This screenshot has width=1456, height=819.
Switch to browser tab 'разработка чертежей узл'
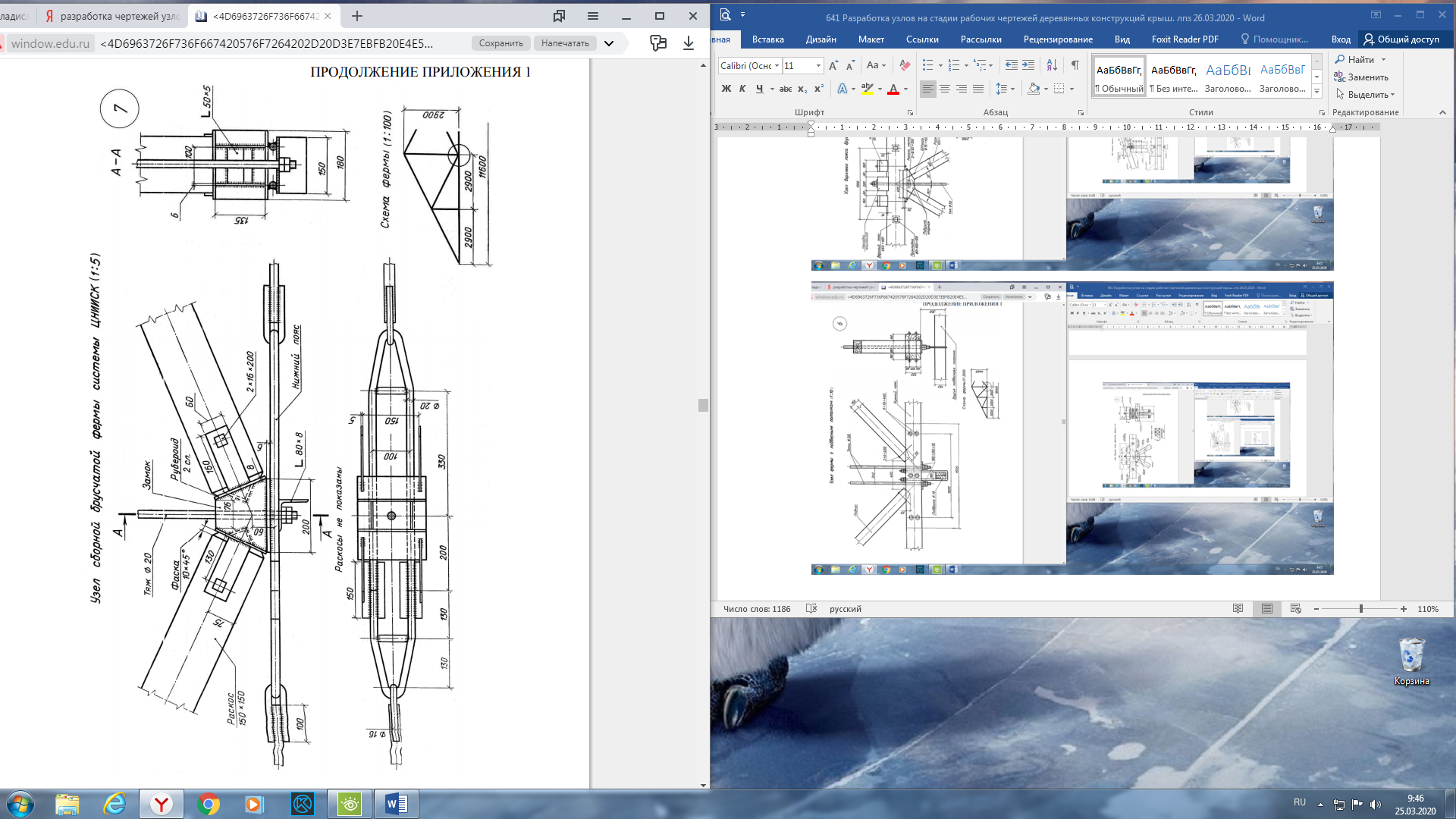click(112, 16)
